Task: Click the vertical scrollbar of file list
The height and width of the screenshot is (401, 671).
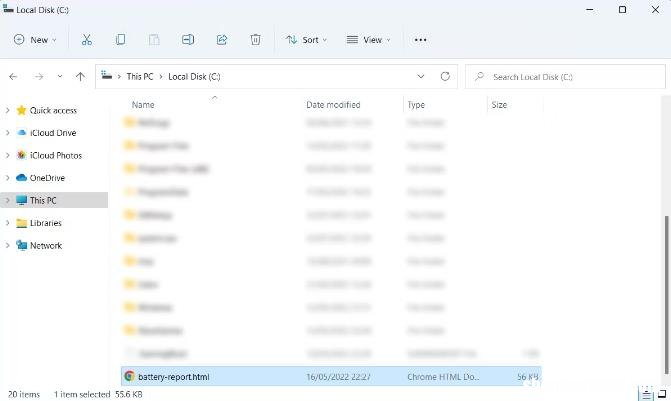Action: pyautogui.click(x=667, y=295)
